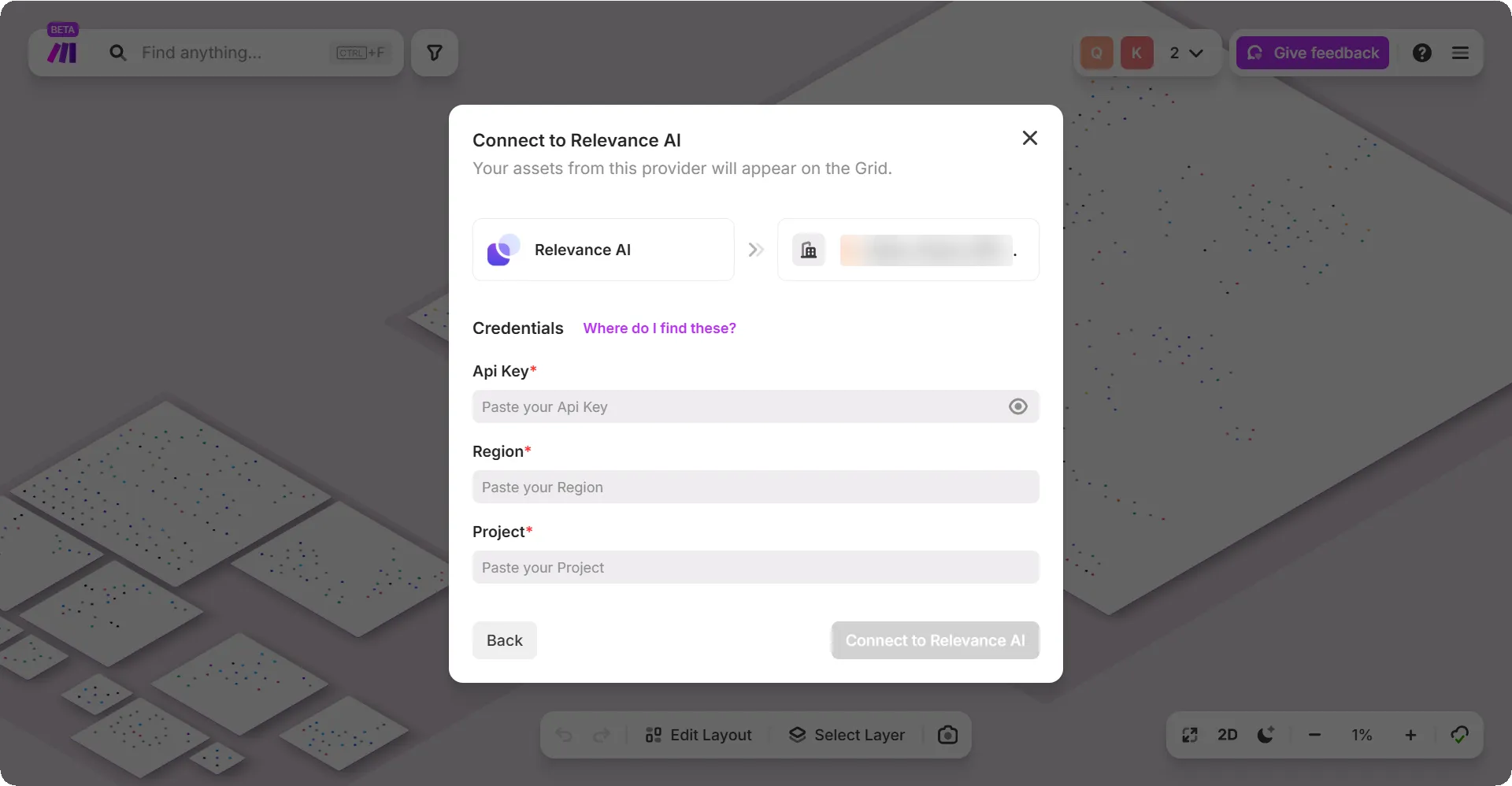Click the sync status icon with checkmark
Viewport: 1512px width, 786px height.
[x=1459, y=735]
